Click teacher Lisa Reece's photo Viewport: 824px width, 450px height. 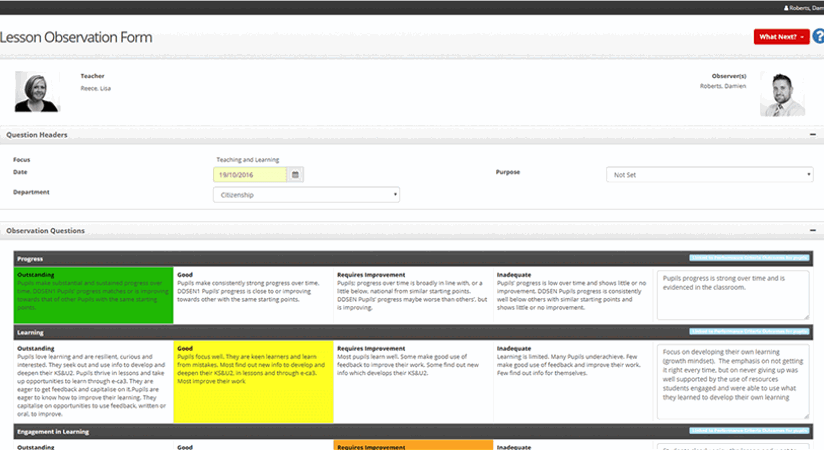click(x=37, y=91)
